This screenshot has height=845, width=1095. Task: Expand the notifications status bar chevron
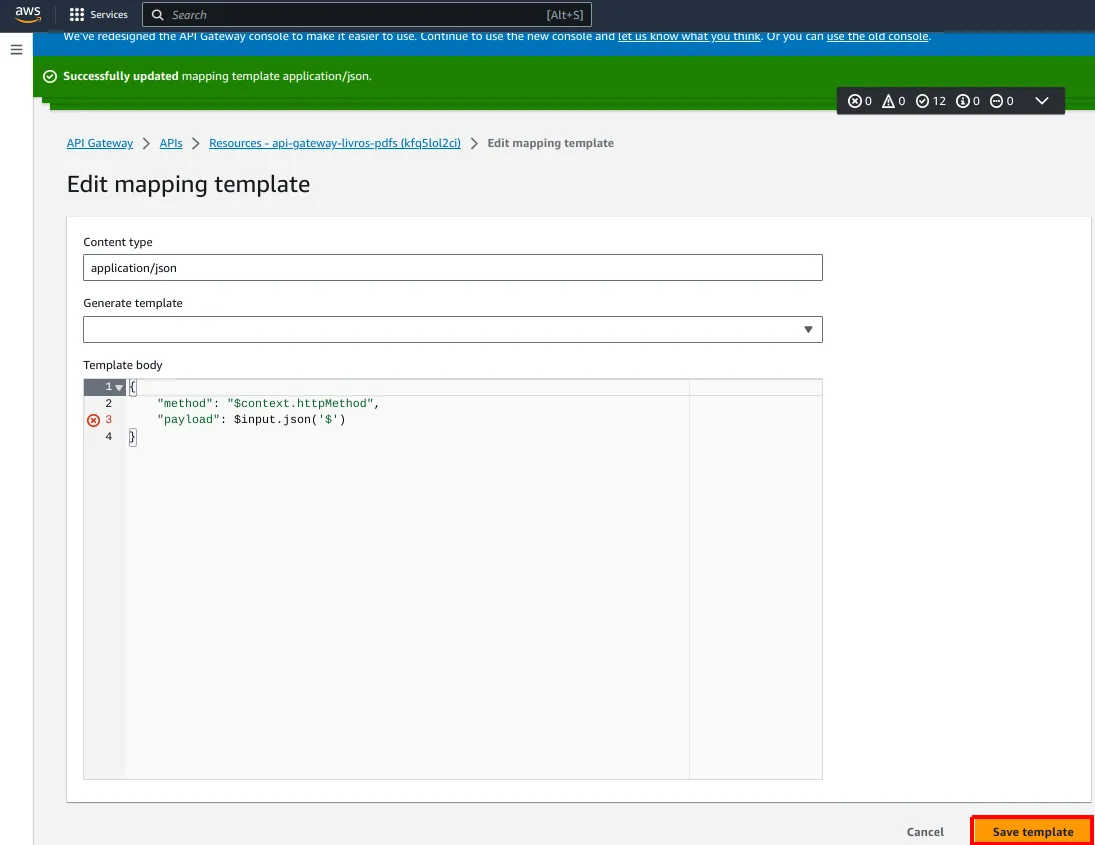(x=1042, y=101)
